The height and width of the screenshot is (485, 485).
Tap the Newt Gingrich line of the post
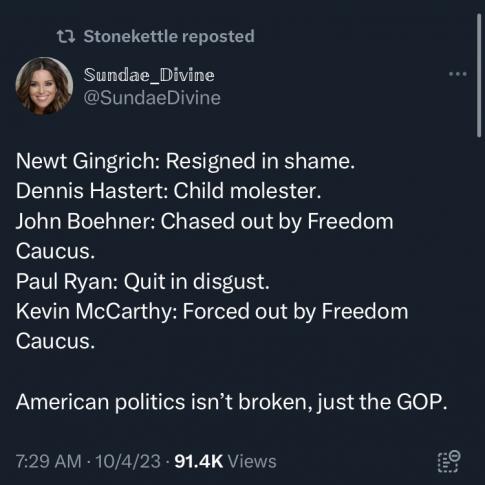[x=185, y=162]
